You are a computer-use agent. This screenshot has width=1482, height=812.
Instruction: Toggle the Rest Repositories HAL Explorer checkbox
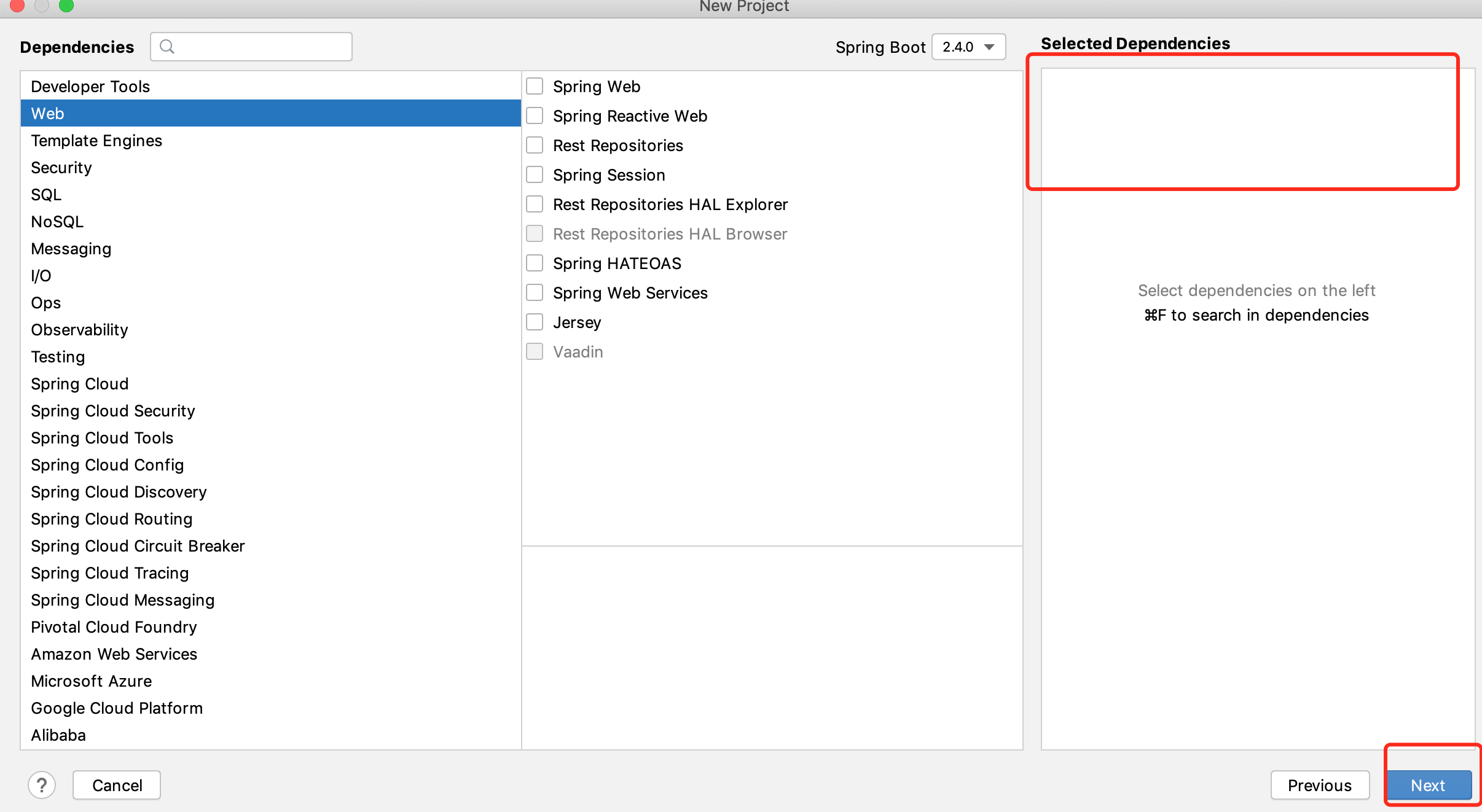click(x=535, y=204)
